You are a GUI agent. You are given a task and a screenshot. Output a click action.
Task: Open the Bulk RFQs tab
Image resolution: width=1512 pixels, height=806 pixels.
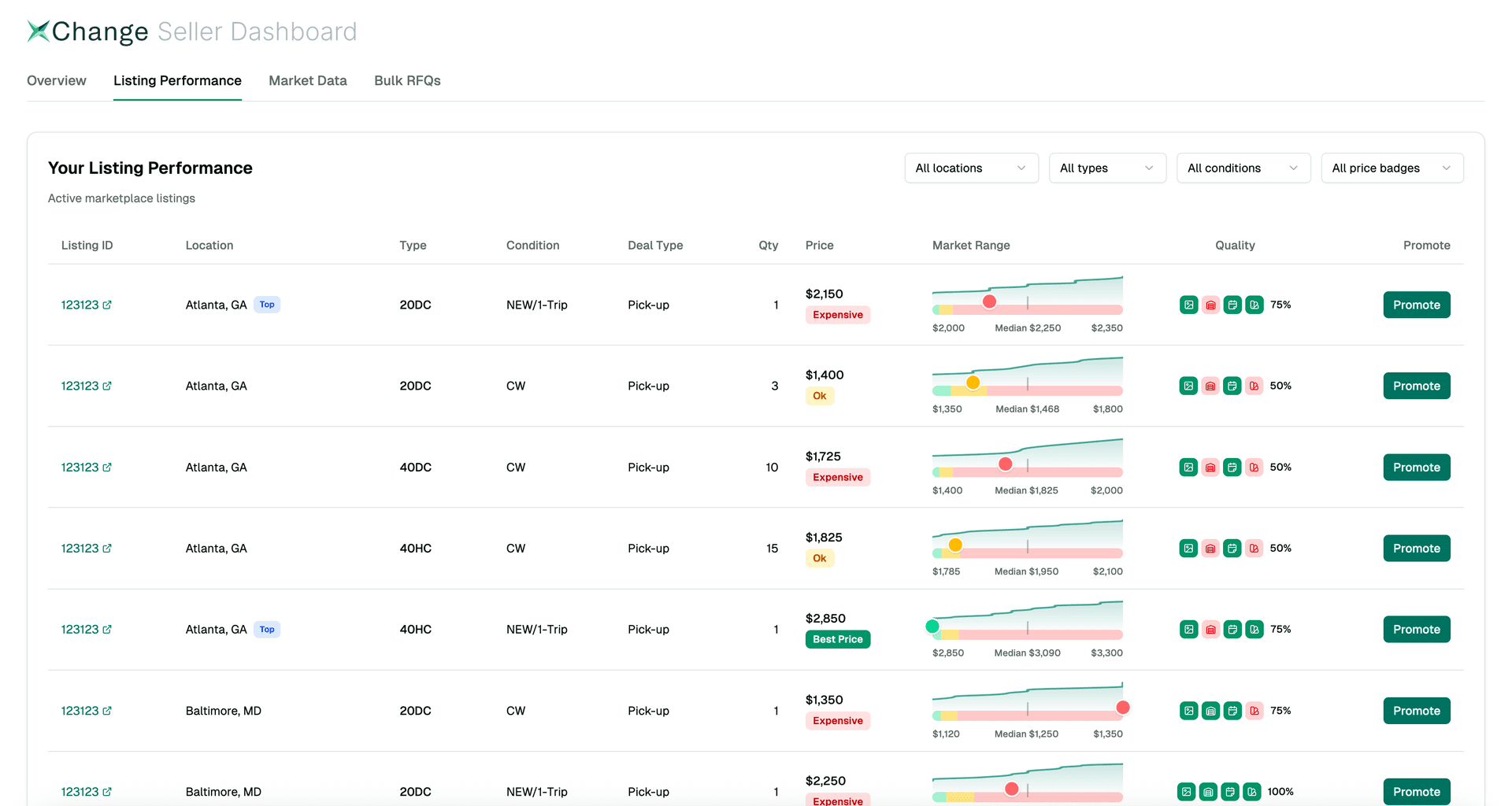[407, 80]
